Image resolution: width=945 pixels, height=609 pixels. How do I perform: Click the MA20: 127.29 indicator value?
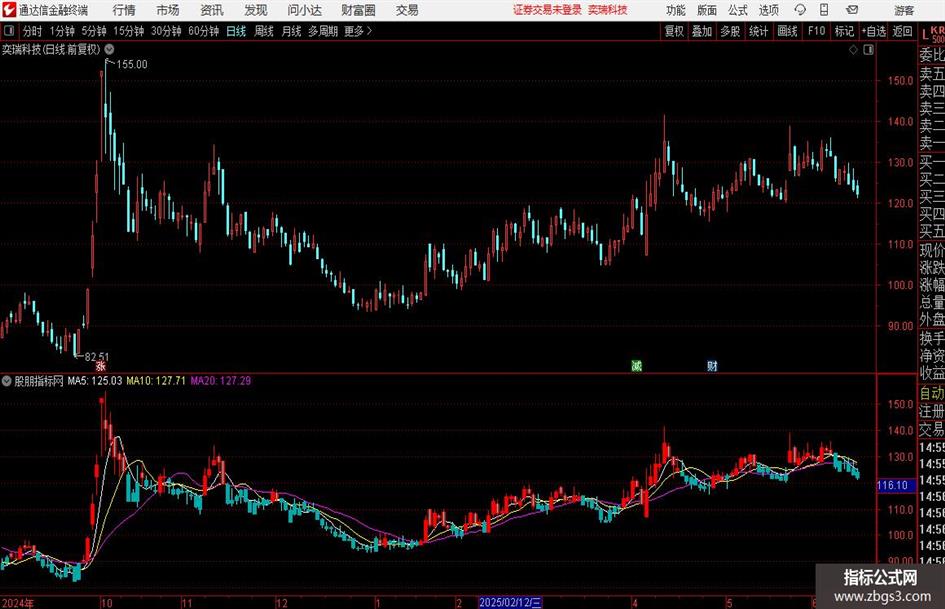click(x=221, y=381)
